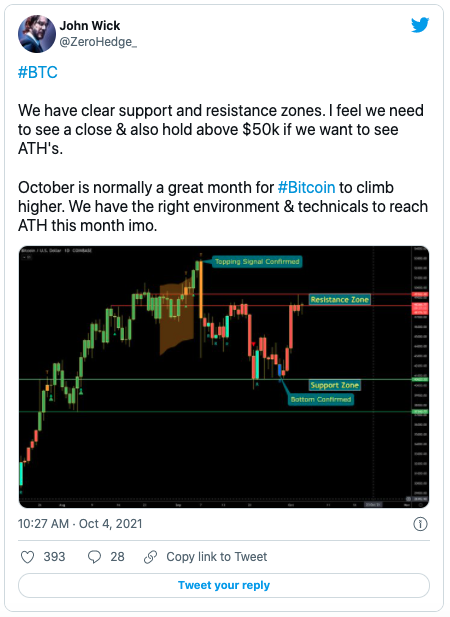The height and width of the screenshot is (617, 450).
Task: Click the chain link copy icon
Action: tap(151, 557)
